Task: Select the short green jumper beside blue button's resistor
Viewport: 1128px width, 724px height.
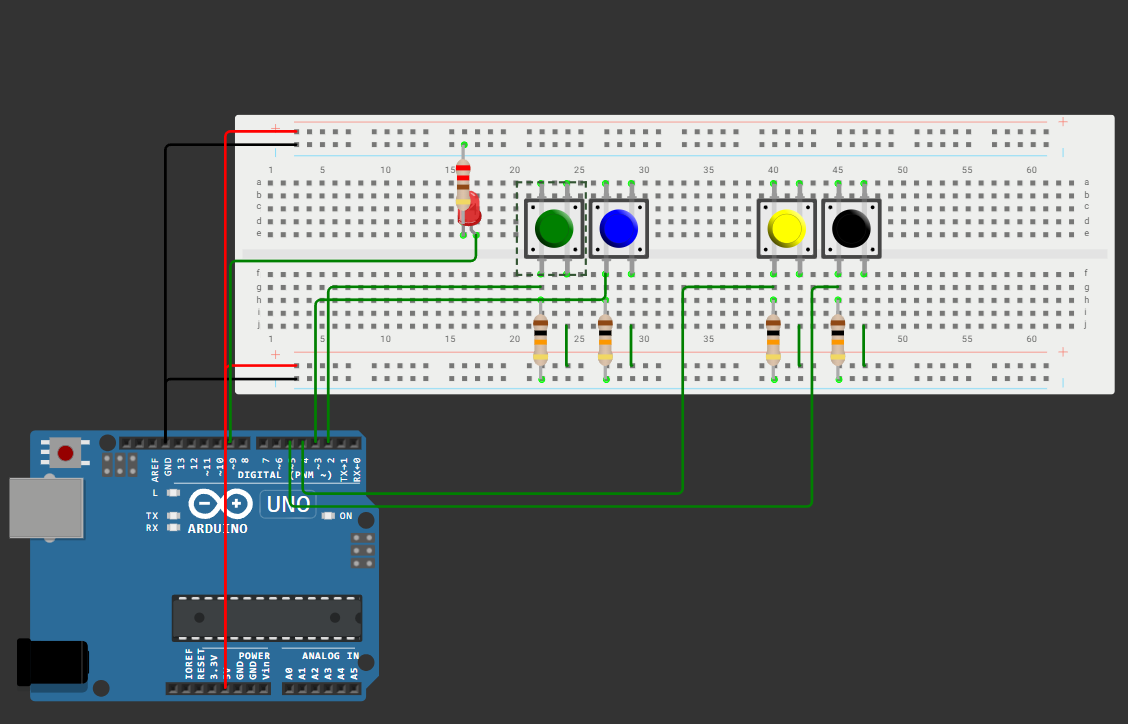Action: click(631, 346)
